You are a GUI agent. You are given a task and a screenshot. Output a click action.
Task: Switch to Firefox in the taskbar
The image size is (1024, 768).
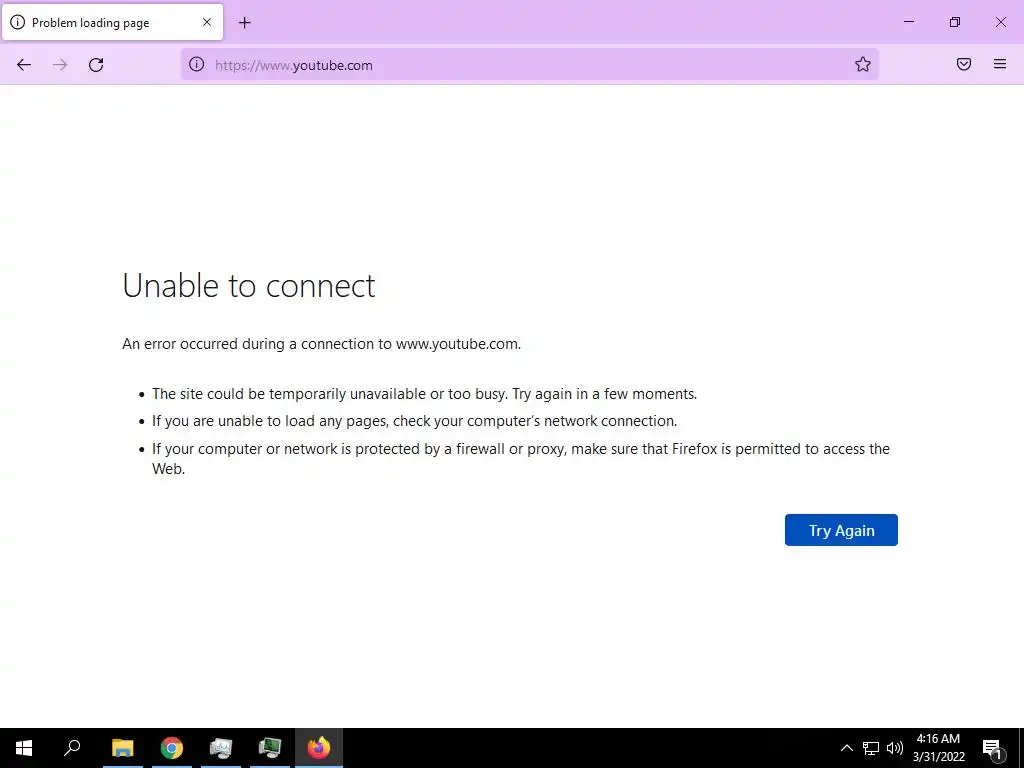pyautogui.click(x=319, y=748)
